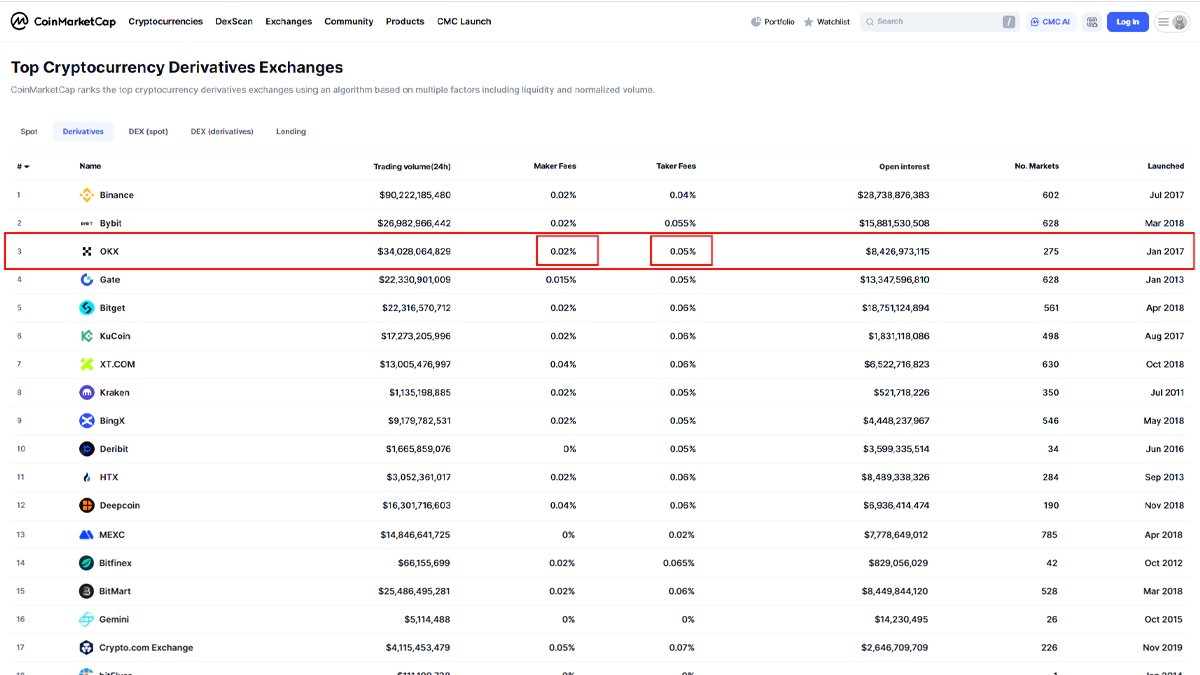The width and height of the screenshot is (1200, 675).
Task: Open the Portfolio pie chart icon
Action: (756, 22)
